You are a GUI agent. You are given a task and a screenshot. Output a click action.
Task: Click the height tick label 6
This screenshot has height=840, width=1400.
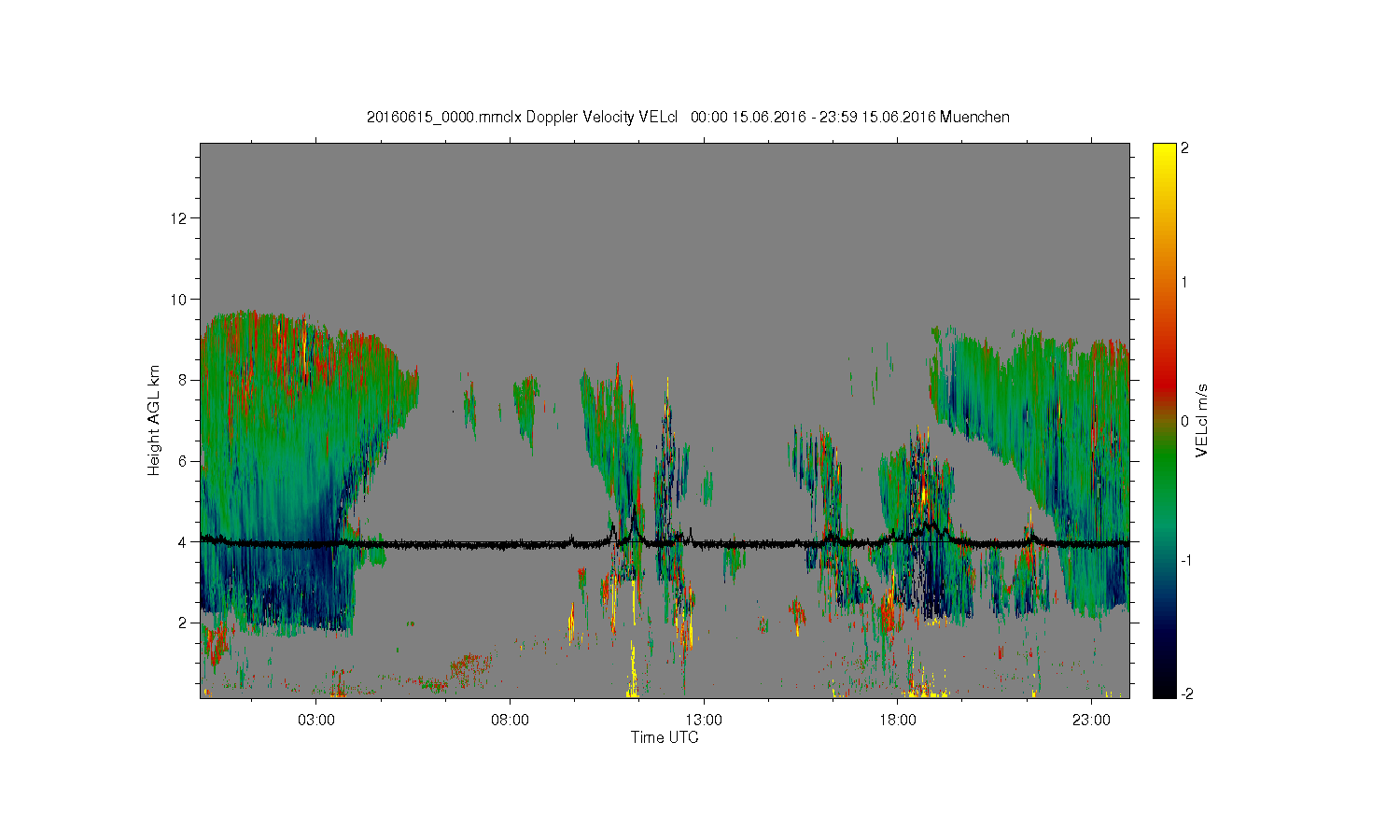(183, 461)
